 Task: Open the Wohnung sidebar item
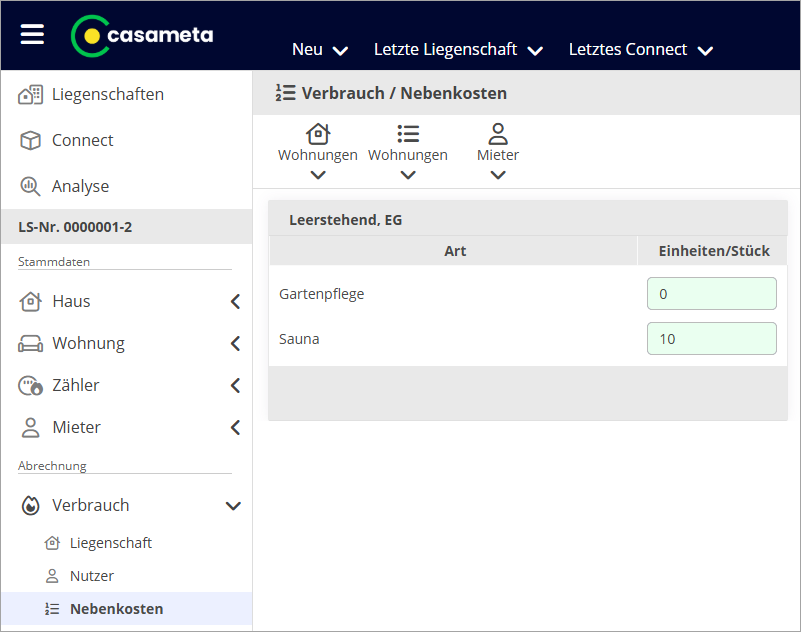pos(88,343)
